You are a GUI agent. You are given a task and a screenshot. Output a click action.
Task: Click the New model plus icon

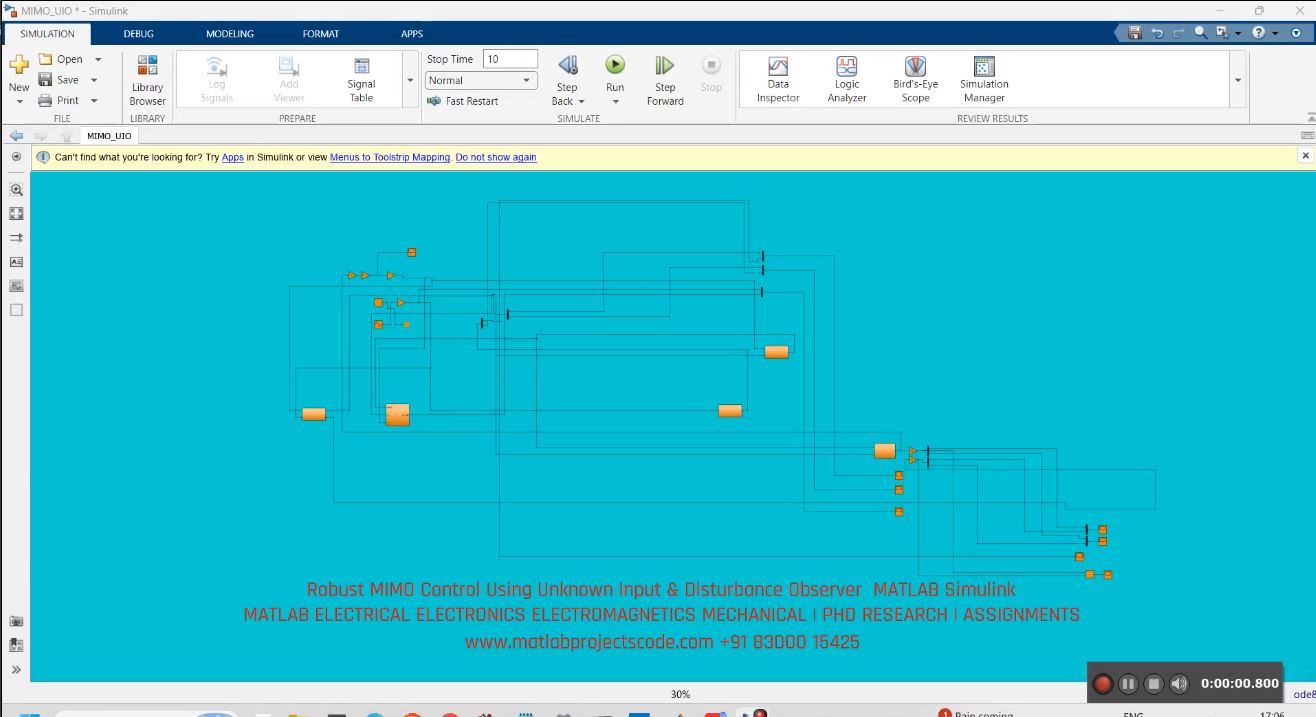pos(19,66)
